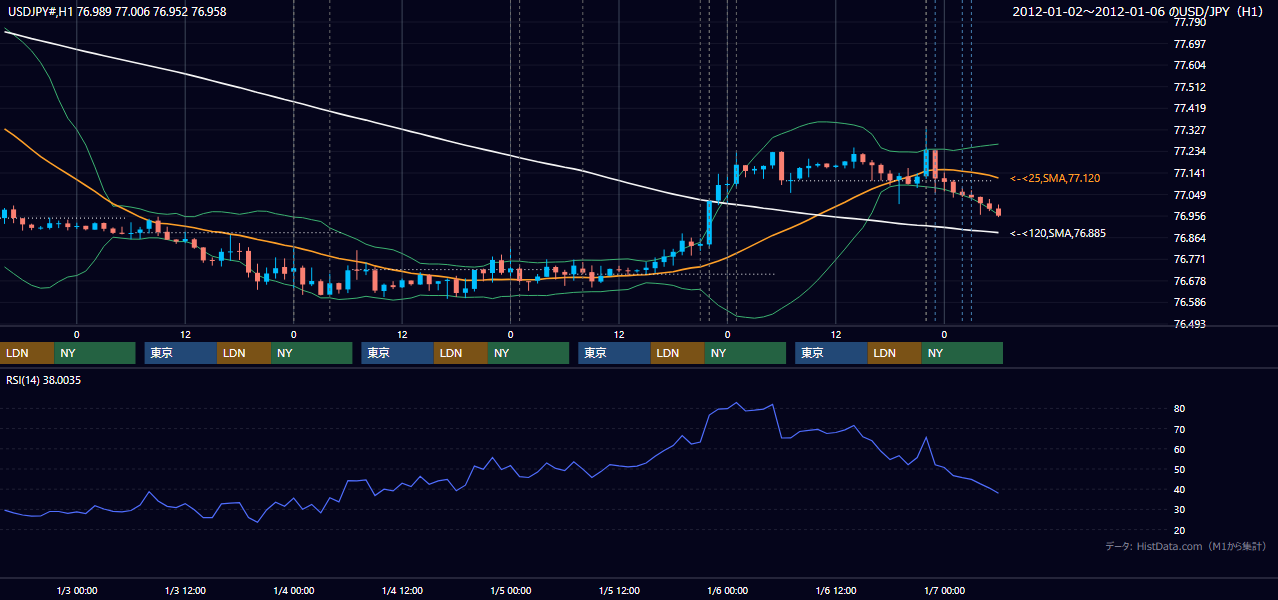Select price level 76.771 on the axis
The width and height of the screenshot is (1278, 600).
tap(1190, 259)
